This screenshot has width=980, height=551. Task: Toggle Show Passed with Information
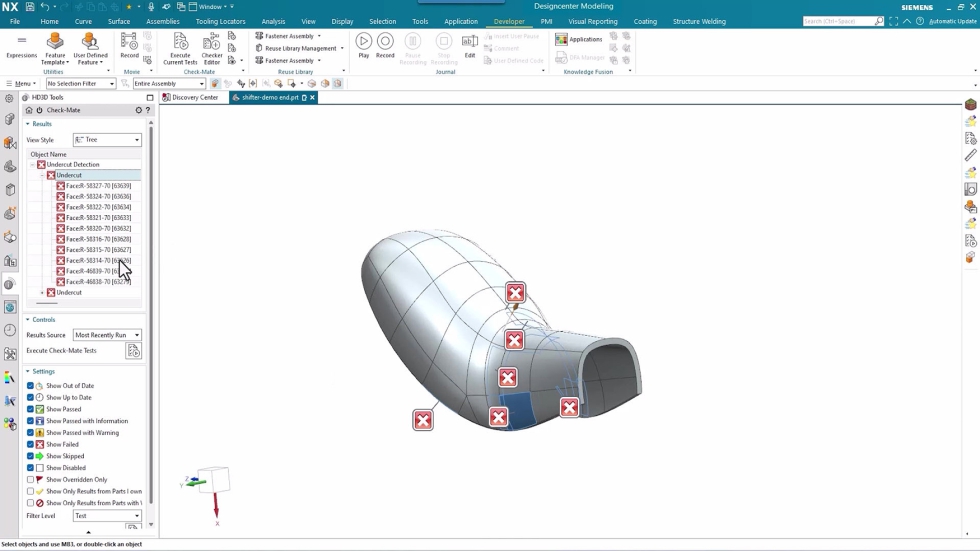click(x=30, y=421)
